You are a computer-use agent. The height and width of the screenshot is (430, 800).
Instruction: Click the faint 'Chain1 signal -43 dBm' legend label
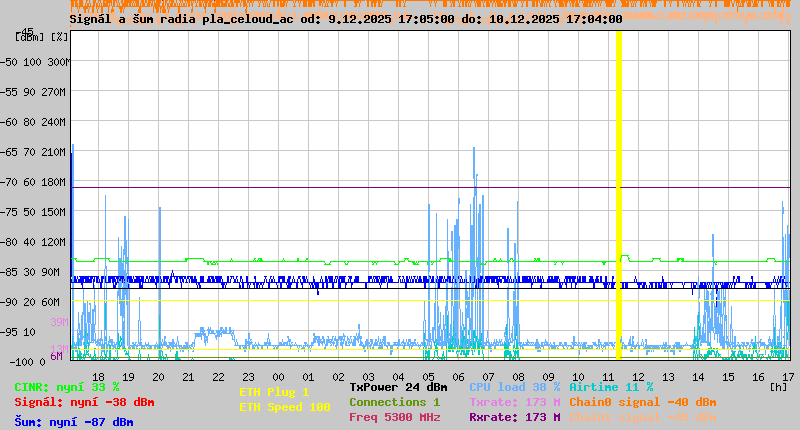[643, 417]
